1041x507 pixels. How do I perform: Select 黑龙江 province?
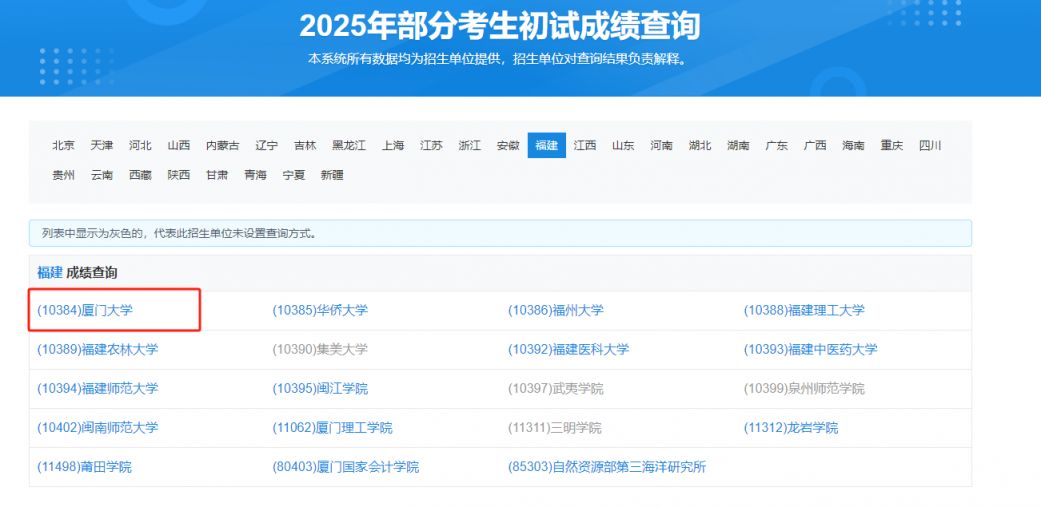(x=349, y=145)
